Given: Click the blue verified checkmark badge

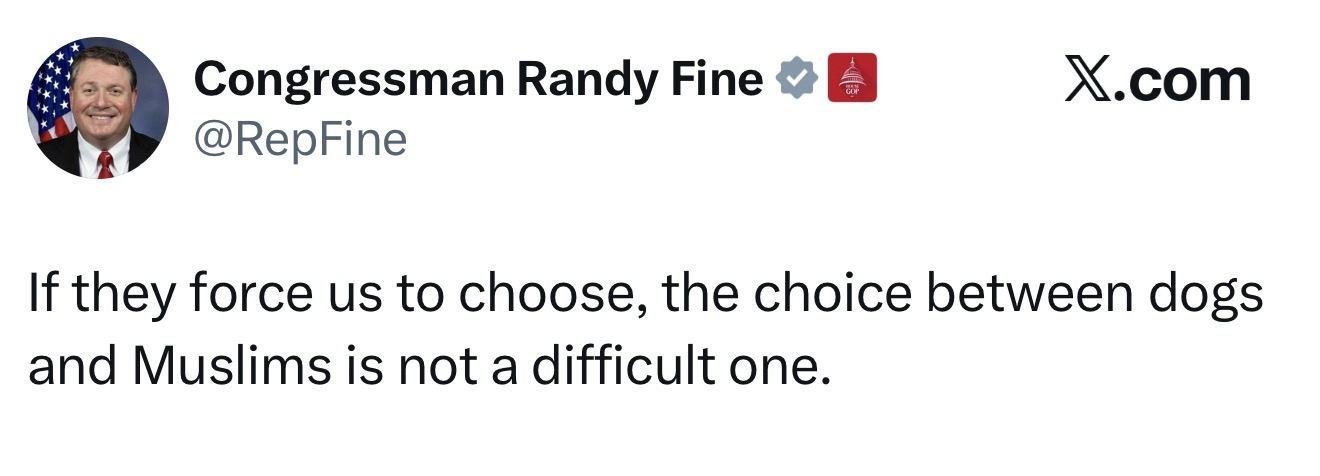Looking at the screenshot, I should coord(798,79).
